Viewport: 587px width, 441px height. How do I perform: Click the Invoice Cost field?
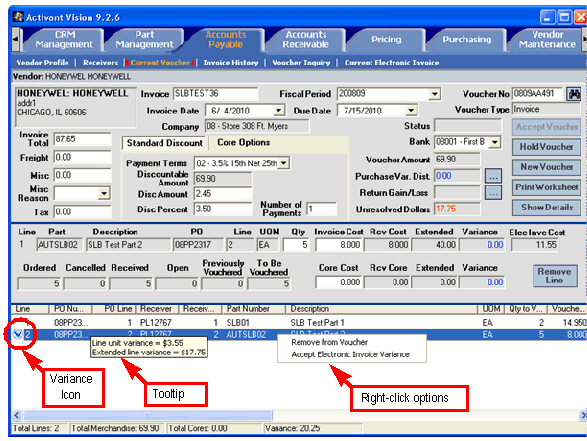[339, 245]
